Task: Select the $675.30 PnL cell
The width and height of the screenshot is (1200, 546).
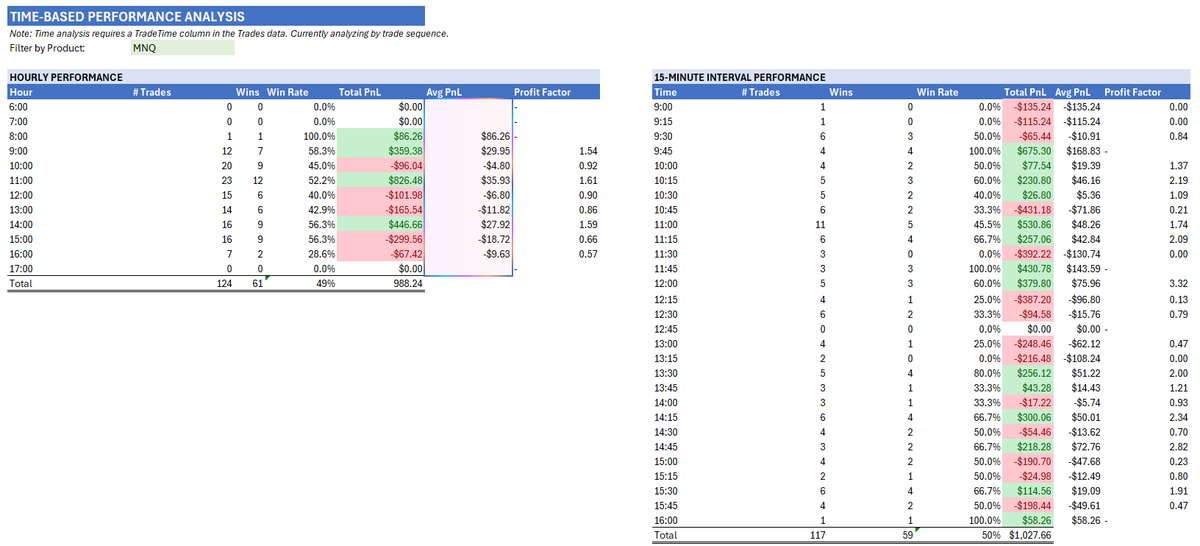Action: click(1028, 150)
